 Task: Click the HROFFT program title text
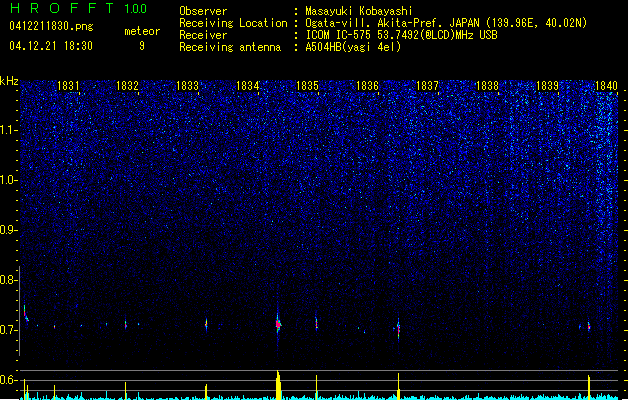62,8
